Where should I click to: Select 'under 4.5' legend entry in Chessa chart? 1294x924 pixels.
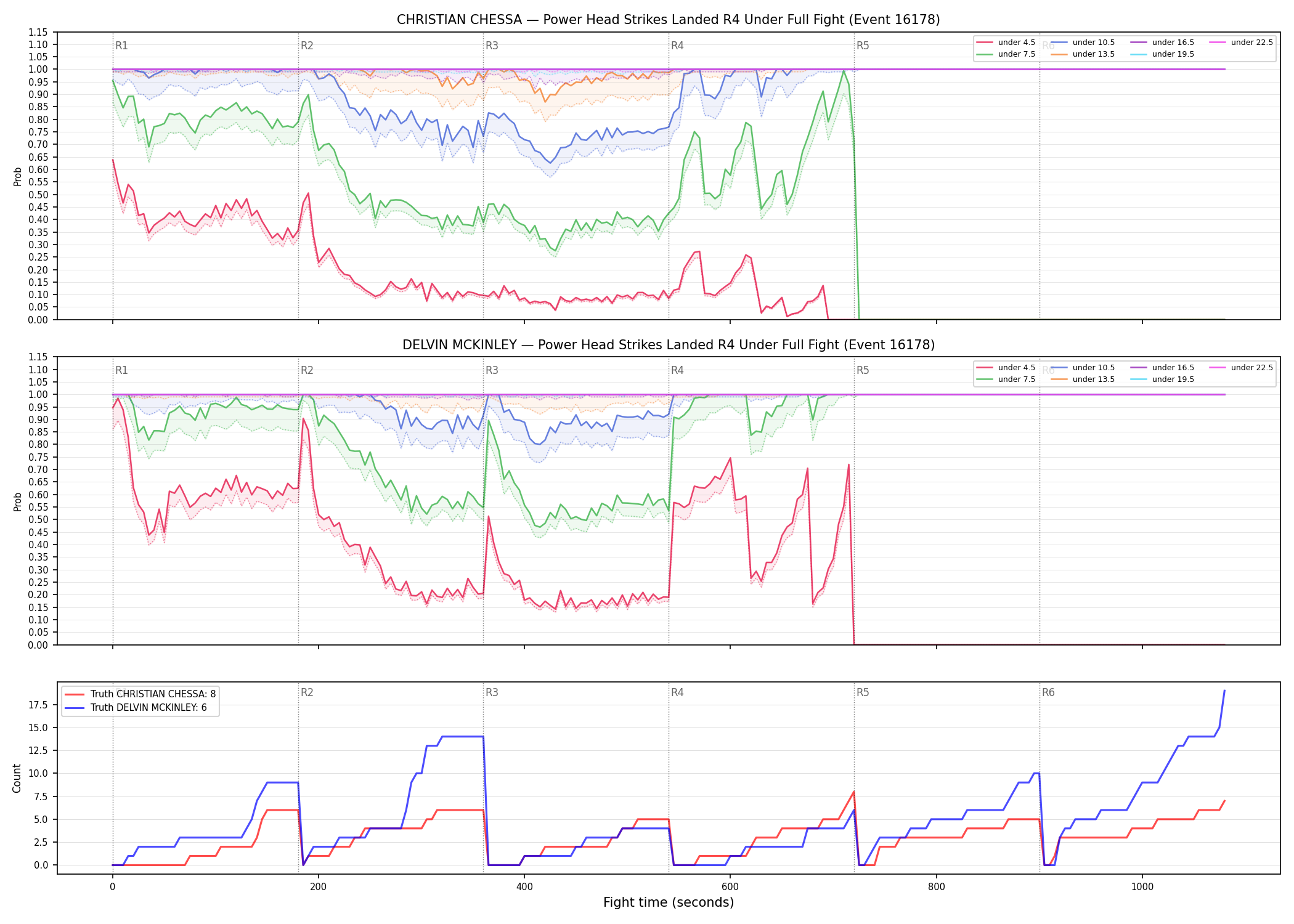pos(1006,43)
